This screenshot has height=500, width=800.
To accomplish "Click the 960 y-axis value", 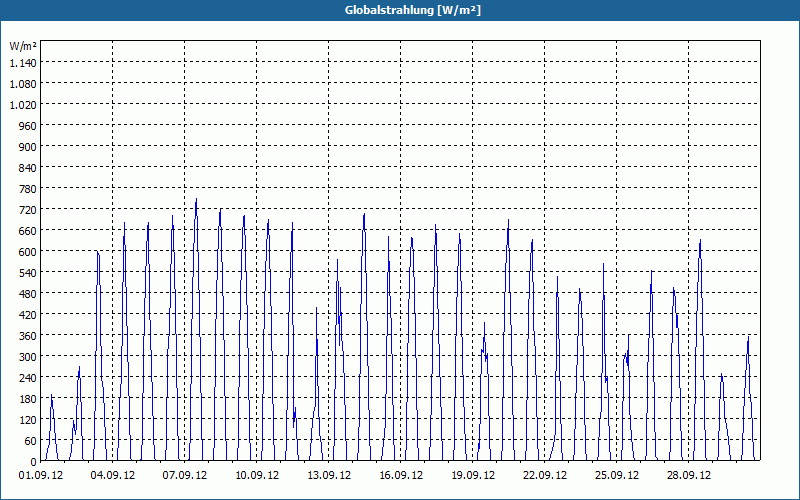I will click(x=29, y=126).
